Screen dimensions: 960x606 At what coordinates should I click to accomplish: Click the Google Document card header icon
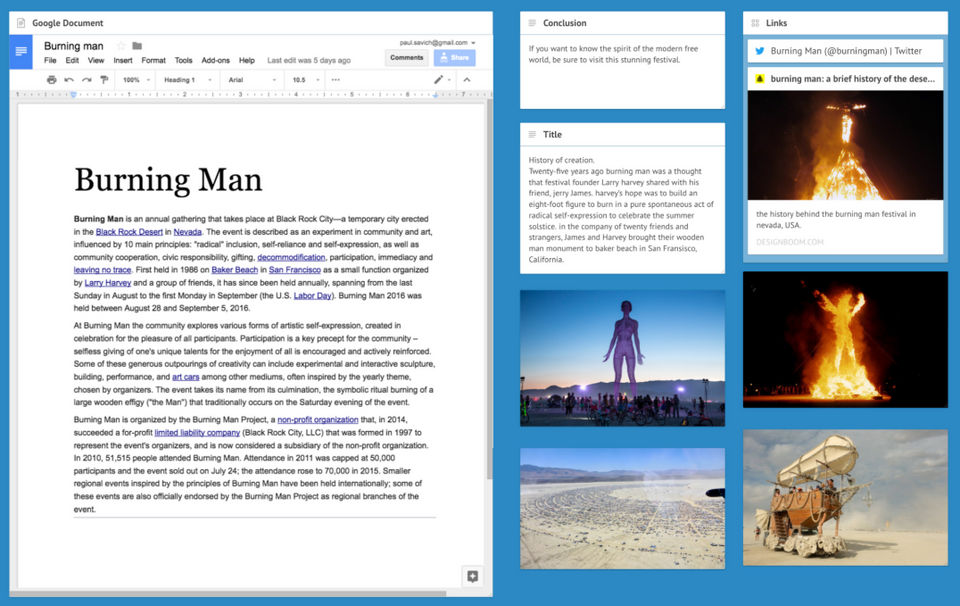click(21, 23)
